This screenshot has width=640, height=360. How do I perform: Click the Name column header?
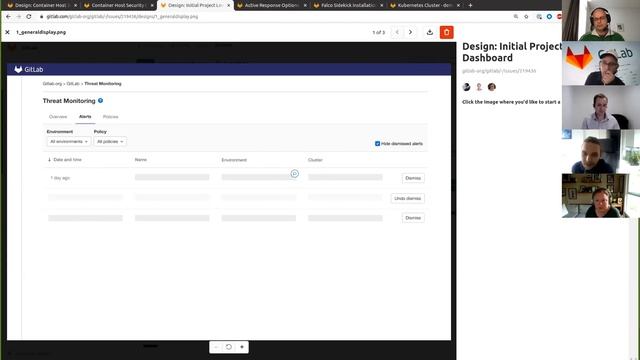(x=141, y=160)
